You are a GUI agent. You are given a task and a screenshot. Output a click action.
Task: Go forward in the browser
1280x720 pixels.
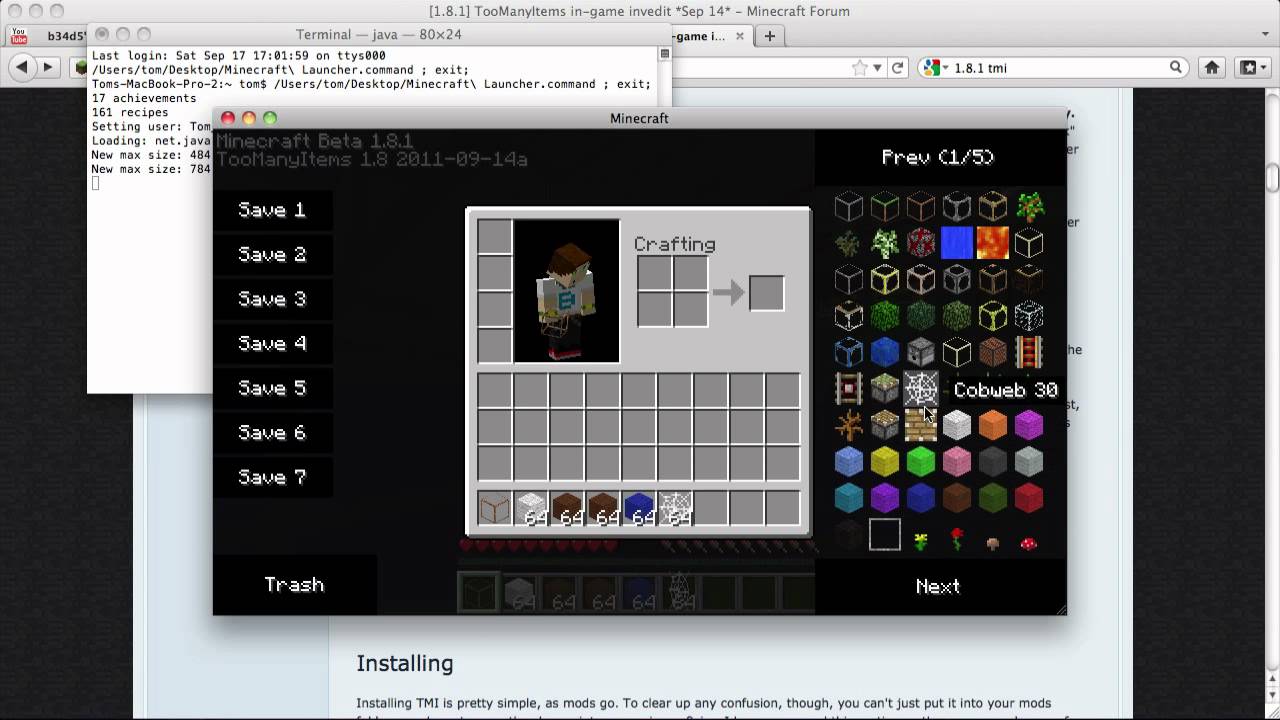49,68
